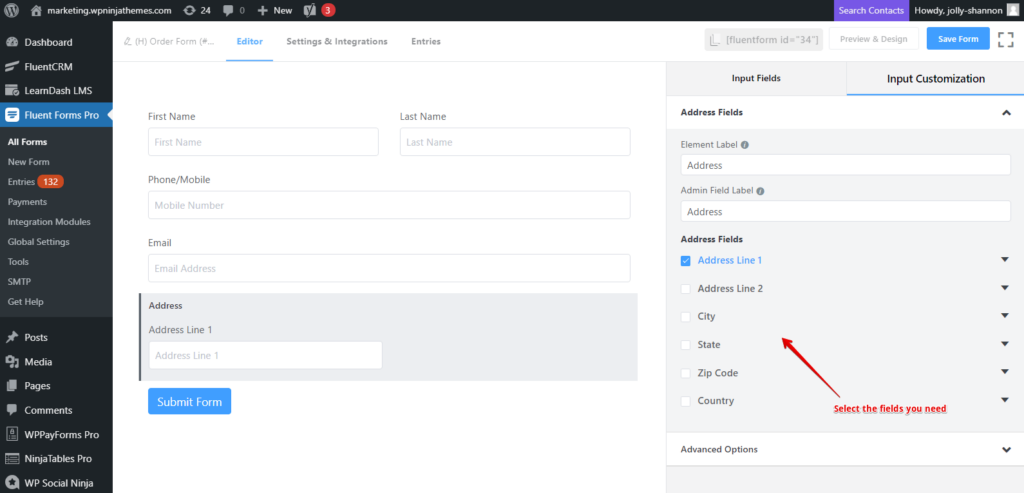The height and width of the screenshot is (493, 1024).
Task: Click the Element Label info icon
Action: coord(744,145)
